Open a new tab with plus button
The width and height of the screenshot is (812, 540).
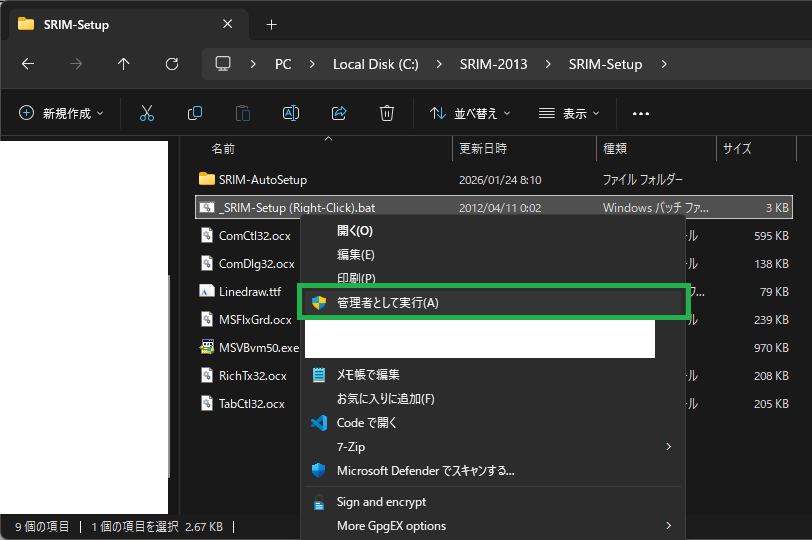pos(271,24)
